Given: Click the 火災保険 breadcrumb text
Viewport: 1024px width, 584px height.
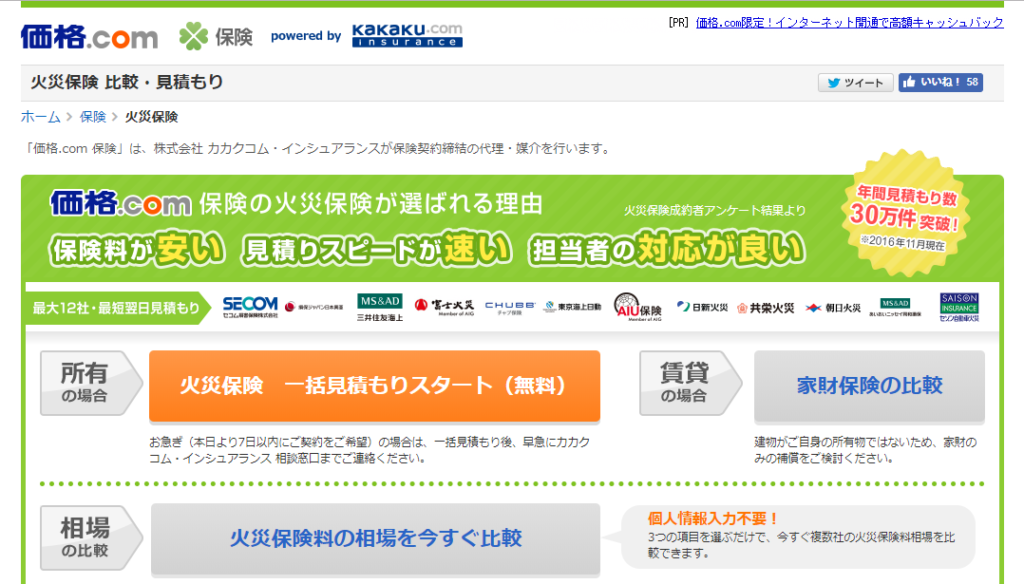Looking at the screenshot, I should pyautogui.click(x=152, y=117).
